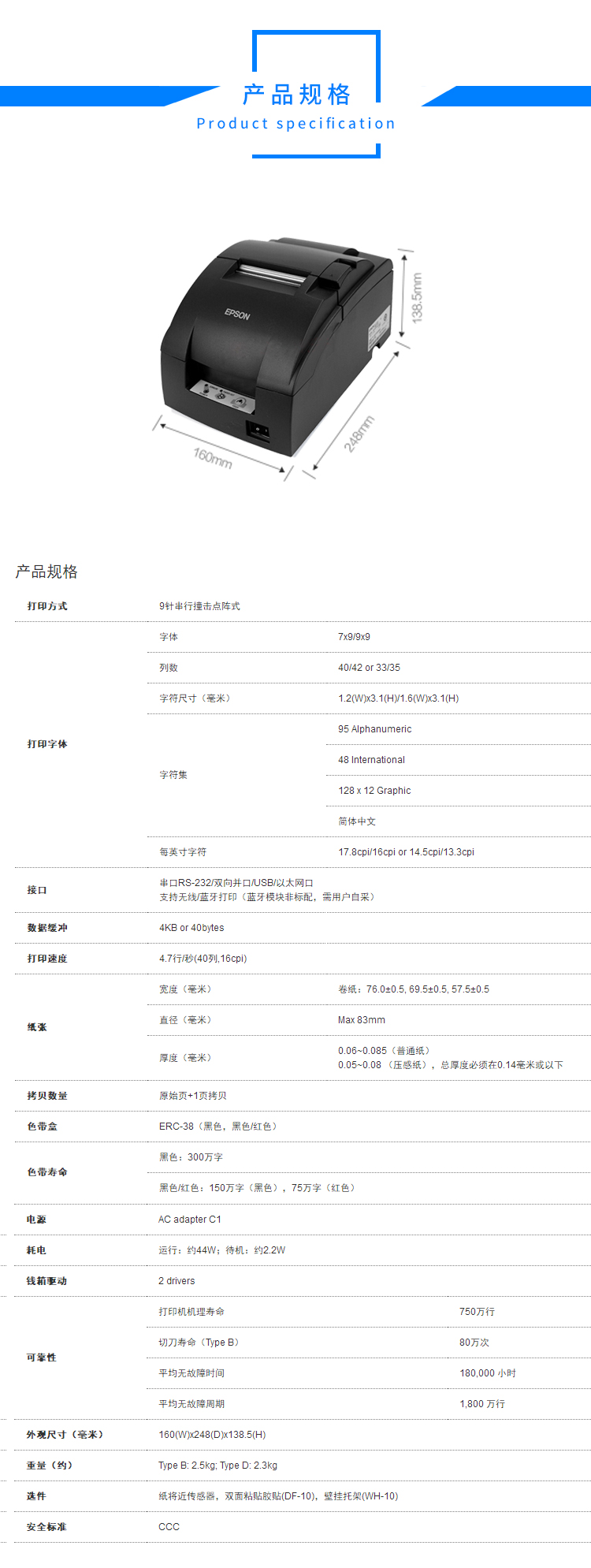
Task: Select the 4.7行/秒(40列,16cpi) value
Action: (203, 959)
